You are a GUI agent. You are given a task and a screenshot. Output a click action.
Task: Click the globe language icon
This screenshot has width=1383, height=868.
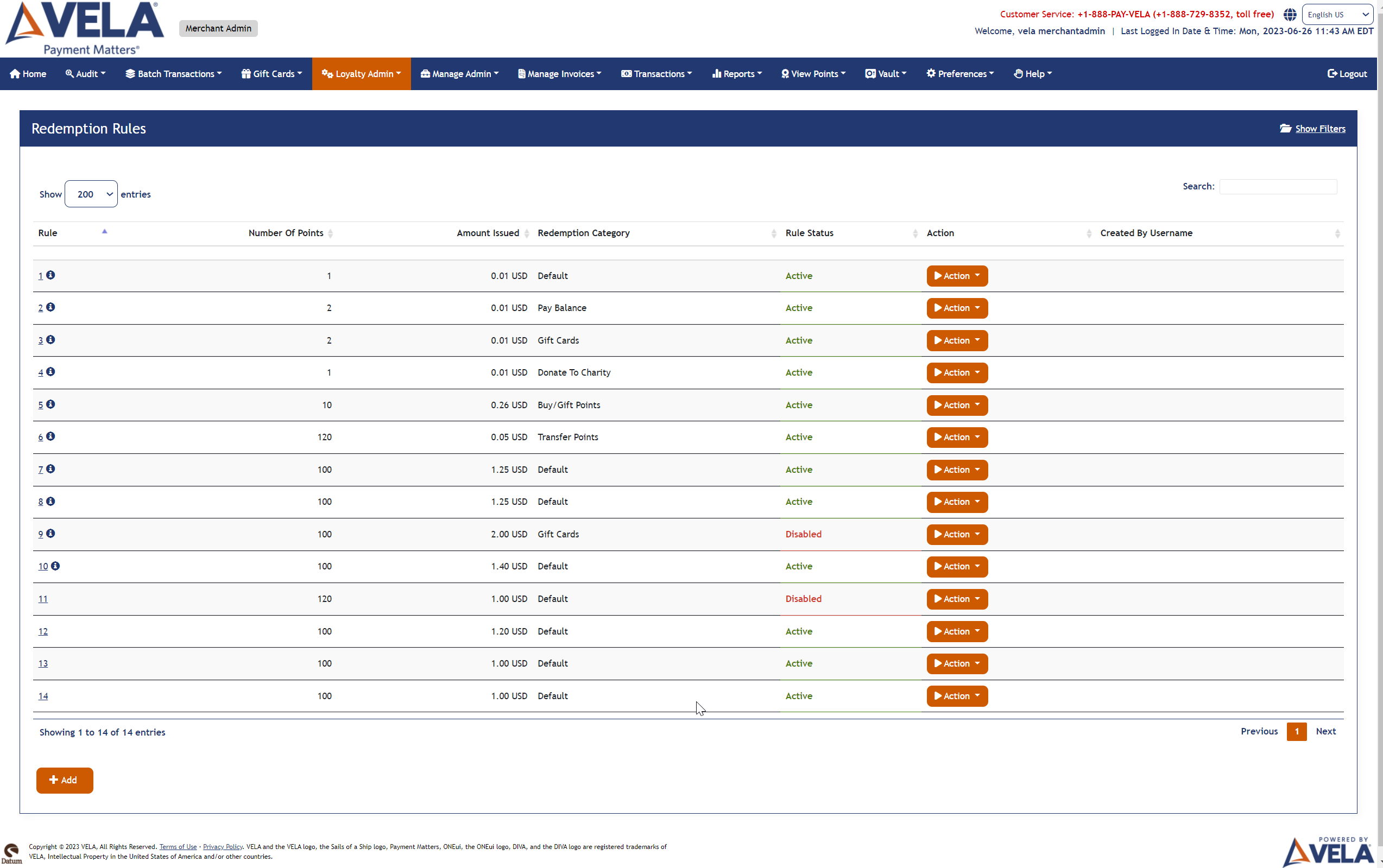pos(1290,14)
